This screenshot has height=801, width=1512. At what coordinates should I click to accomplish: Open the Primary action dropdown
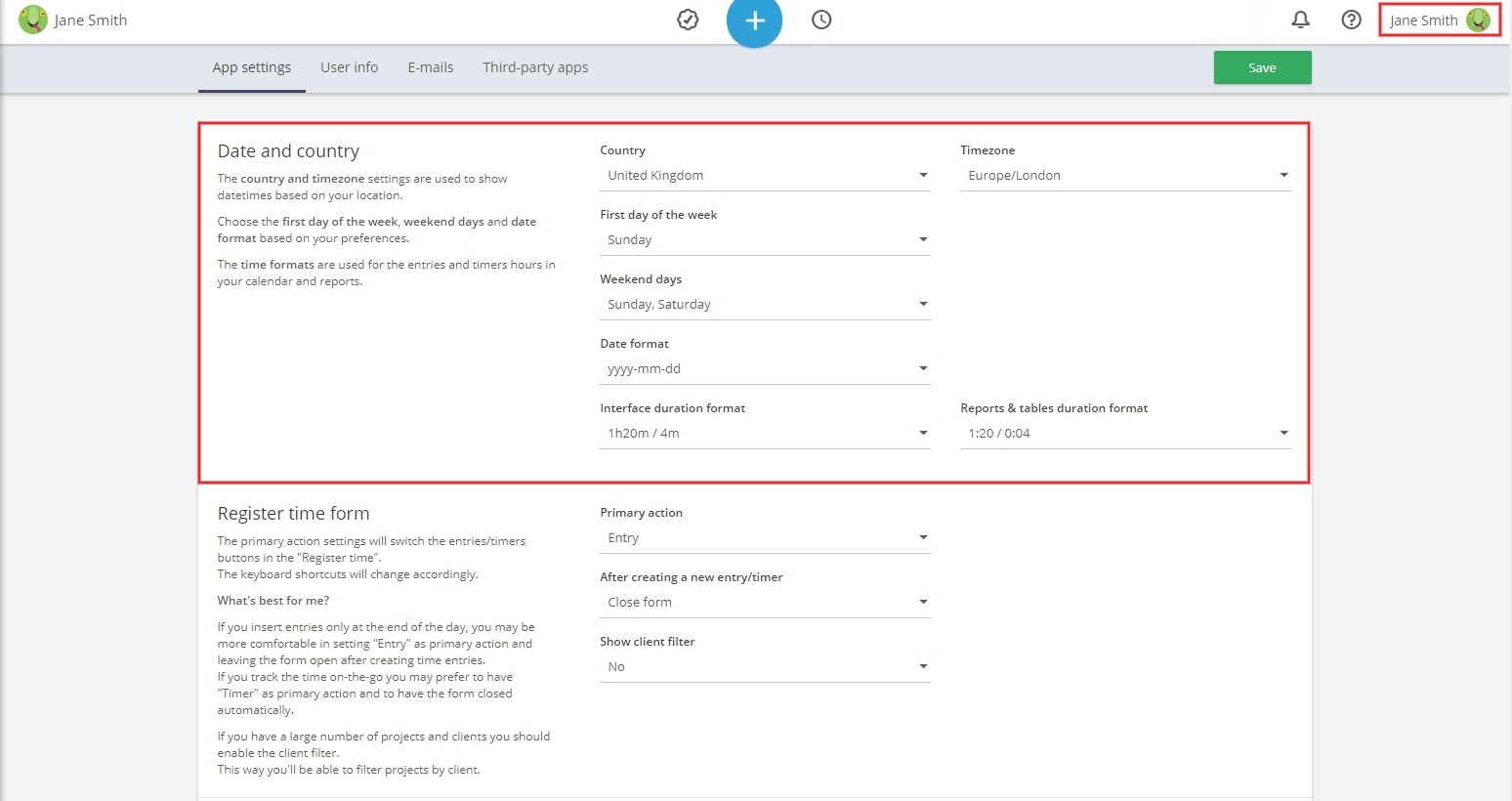(922, 537)
